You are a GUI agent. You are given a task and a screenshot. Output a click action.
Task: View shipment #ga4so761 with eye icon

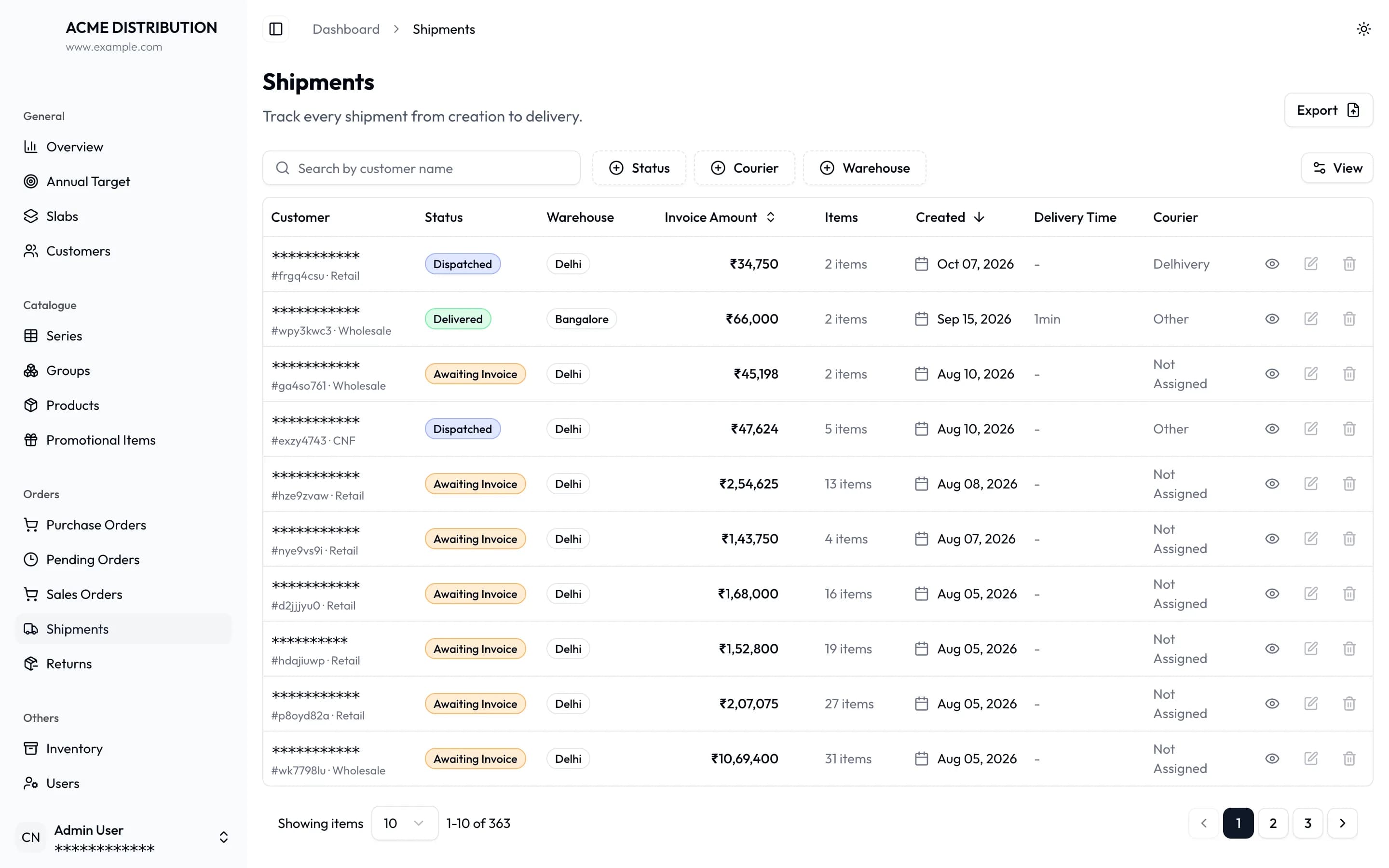pyautogui.click(x=1272, y=374)
